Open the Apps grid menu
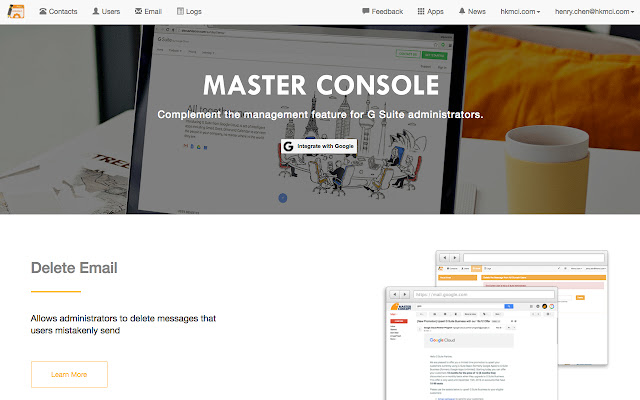 point(430,11)
